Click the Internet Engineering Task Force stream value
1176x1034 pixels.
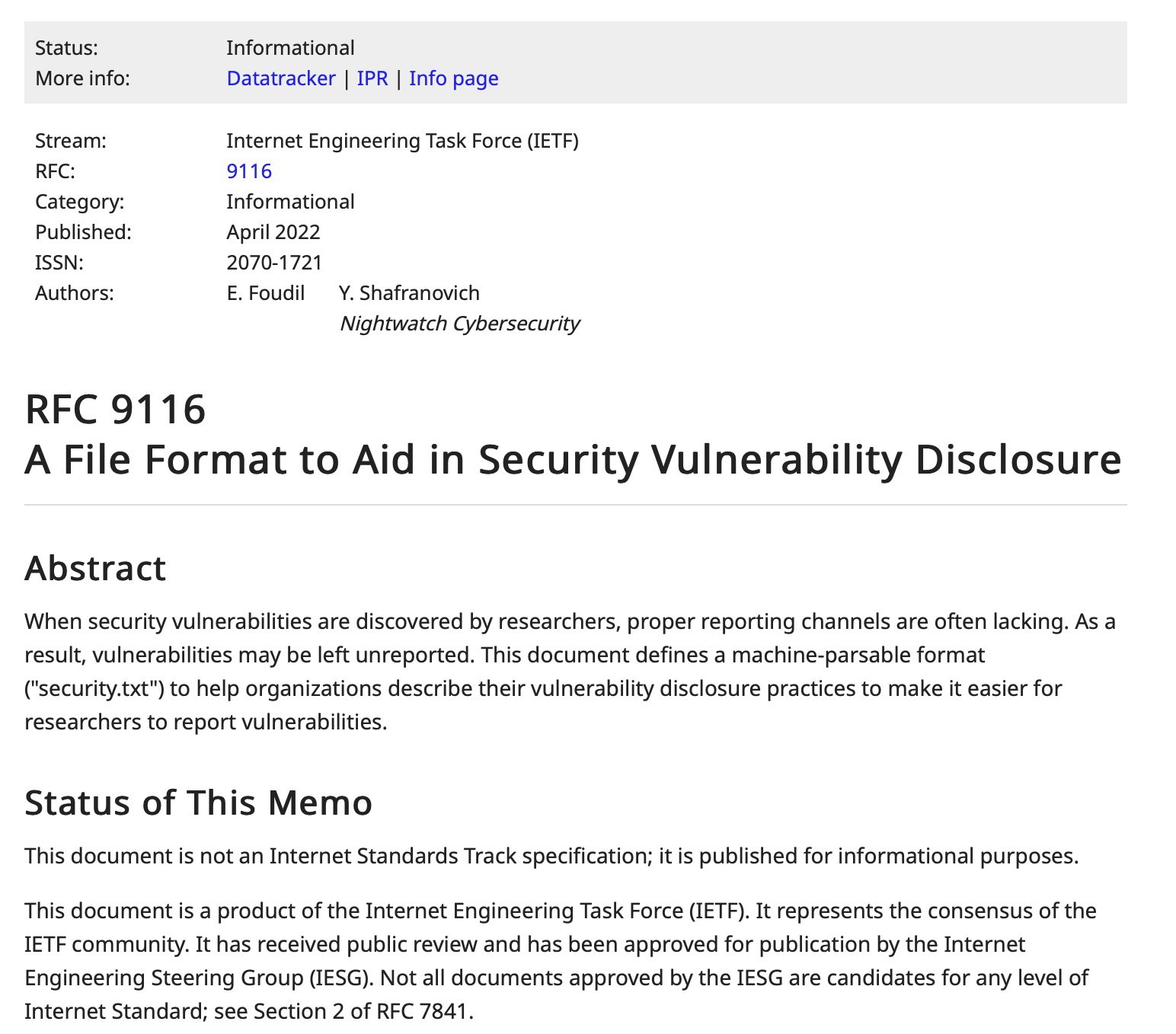[402, 141]
